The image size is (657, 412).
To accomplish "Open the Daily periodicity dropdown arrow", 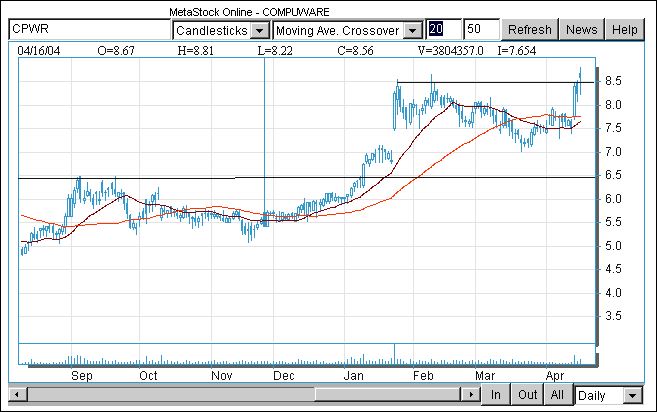I will tap(633, 396).
